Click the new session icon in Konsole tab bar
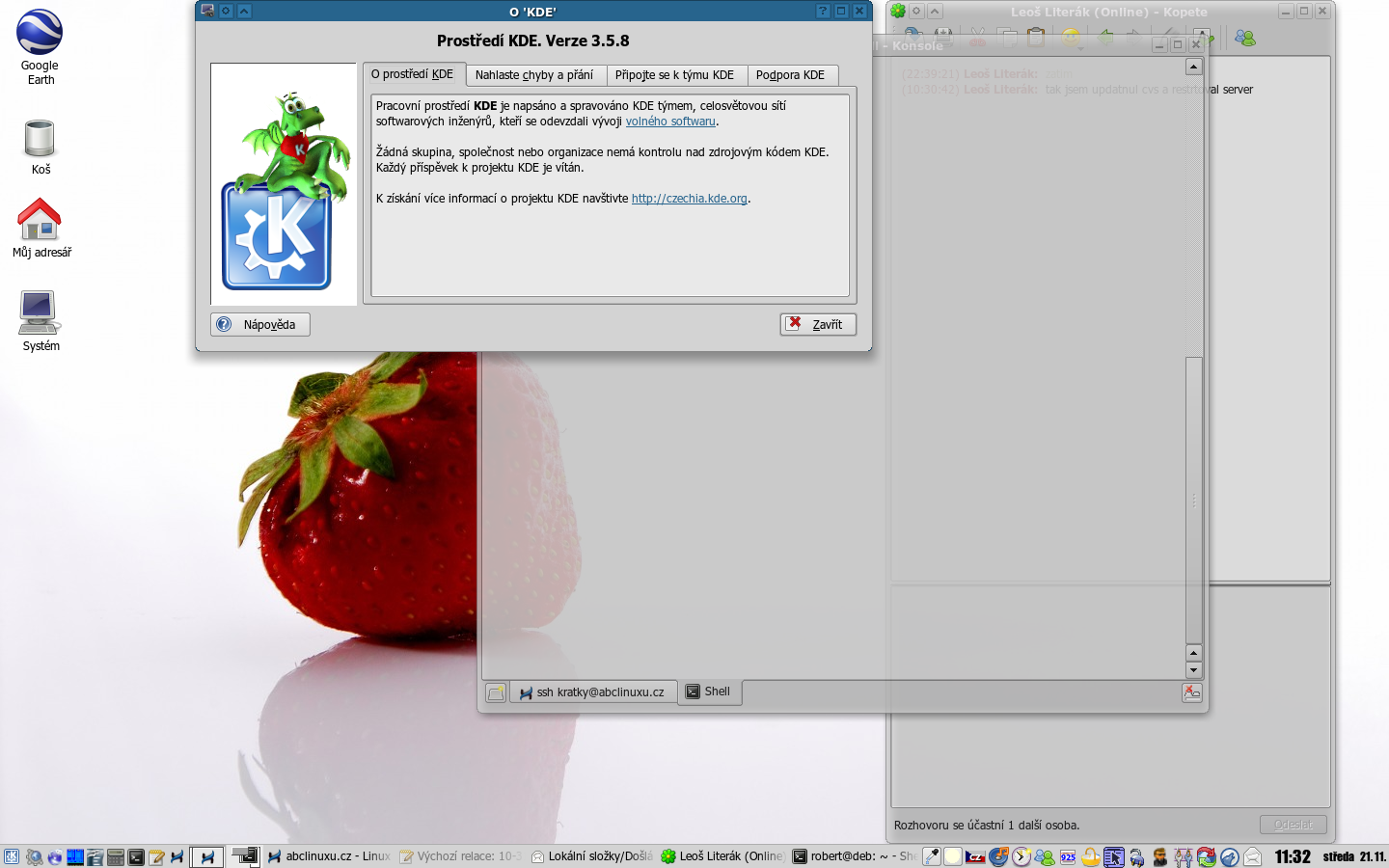 tap(496, 692)
